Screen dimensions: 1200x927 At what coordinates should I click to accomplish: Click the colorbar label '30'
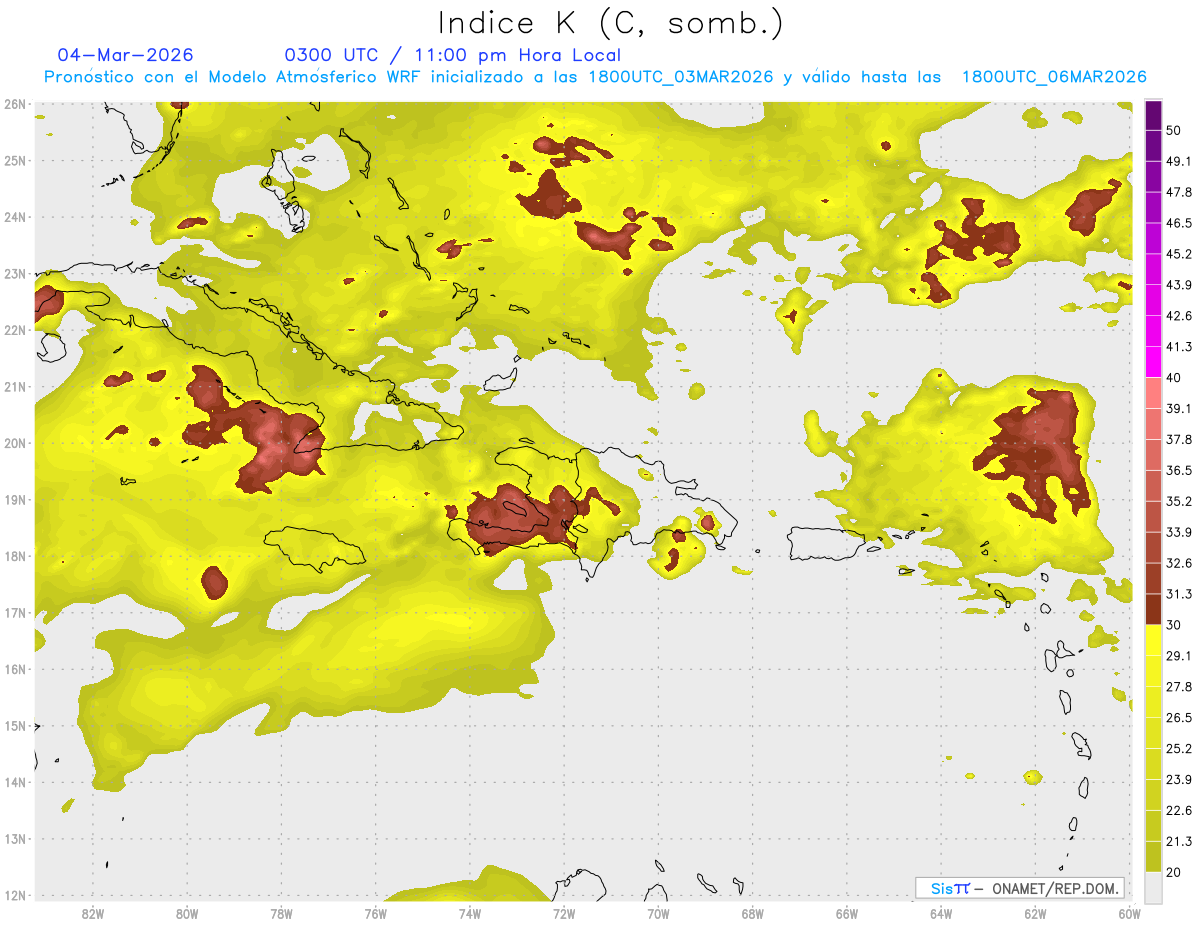[1174, 625]
